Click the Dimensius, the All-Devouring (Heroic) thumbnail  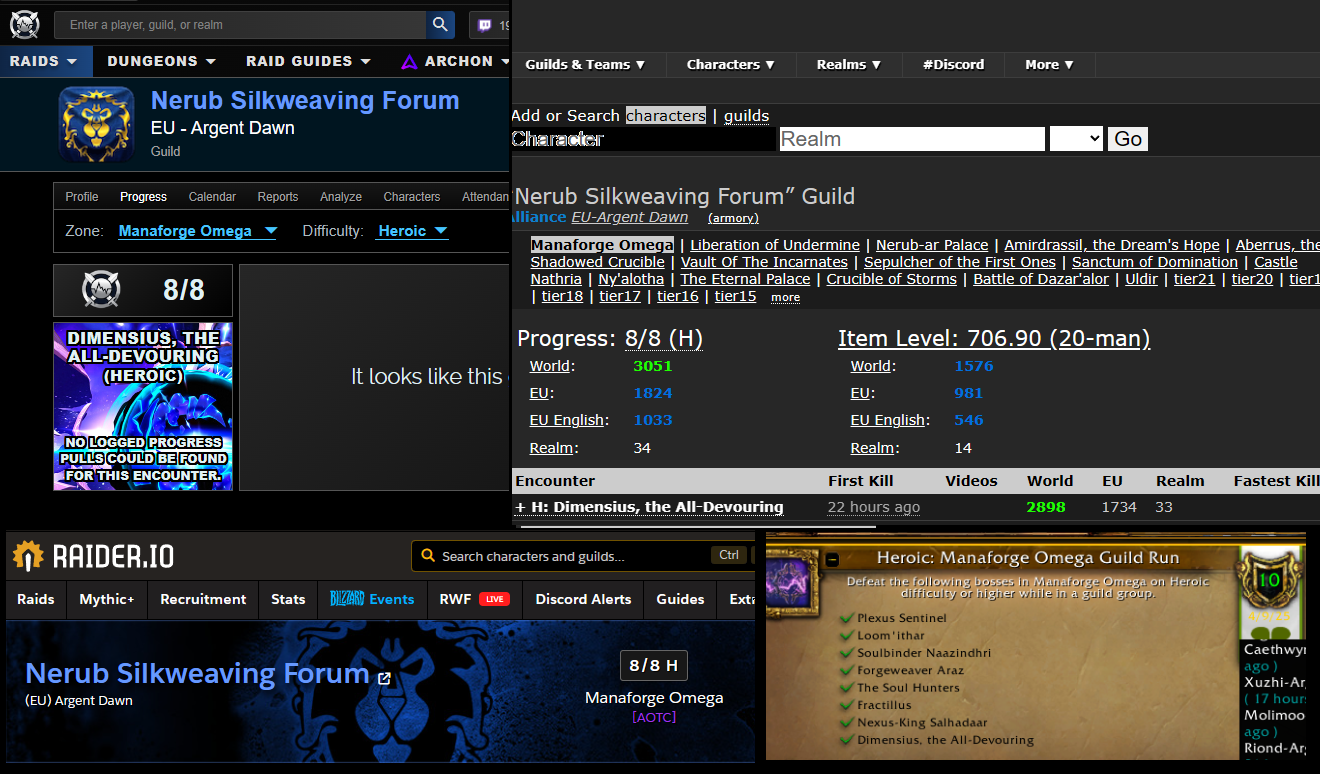tap(143, 406)
